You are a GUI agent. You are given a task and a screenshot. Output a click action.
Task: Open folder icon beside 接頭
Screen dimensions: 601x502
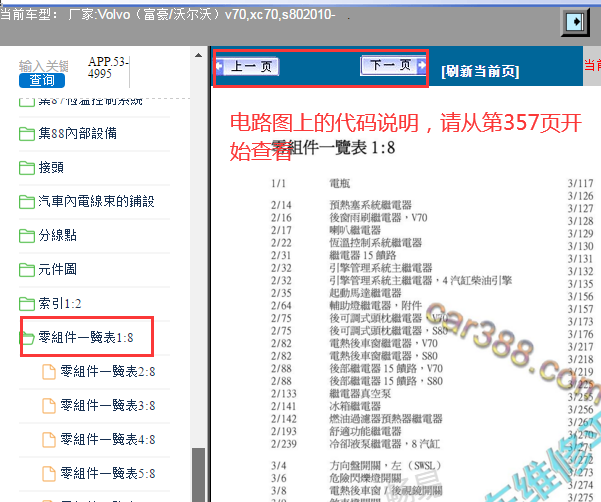point(26,167)
